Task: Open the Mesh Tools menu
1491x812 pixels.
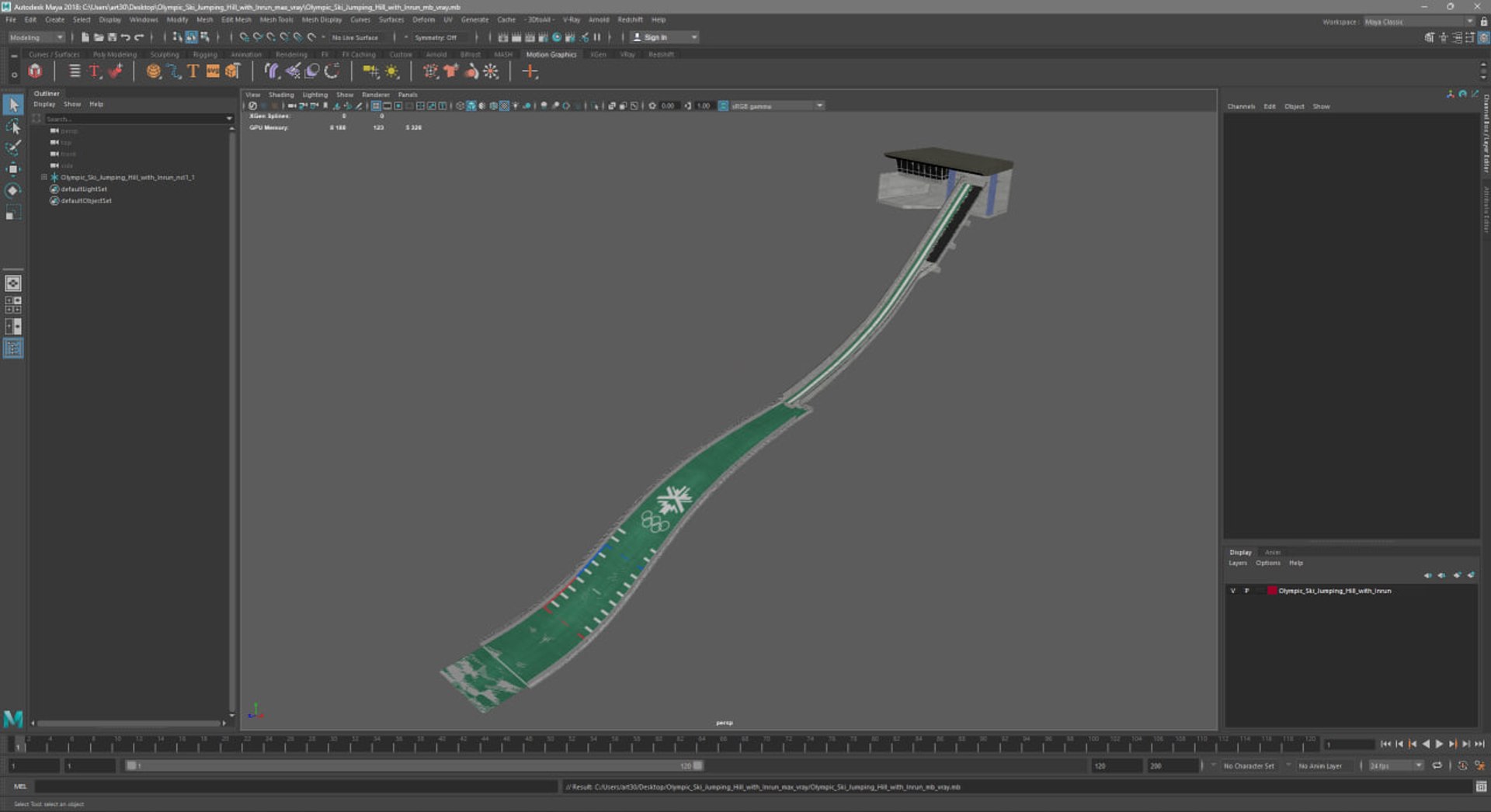Action: pos(276,19)
